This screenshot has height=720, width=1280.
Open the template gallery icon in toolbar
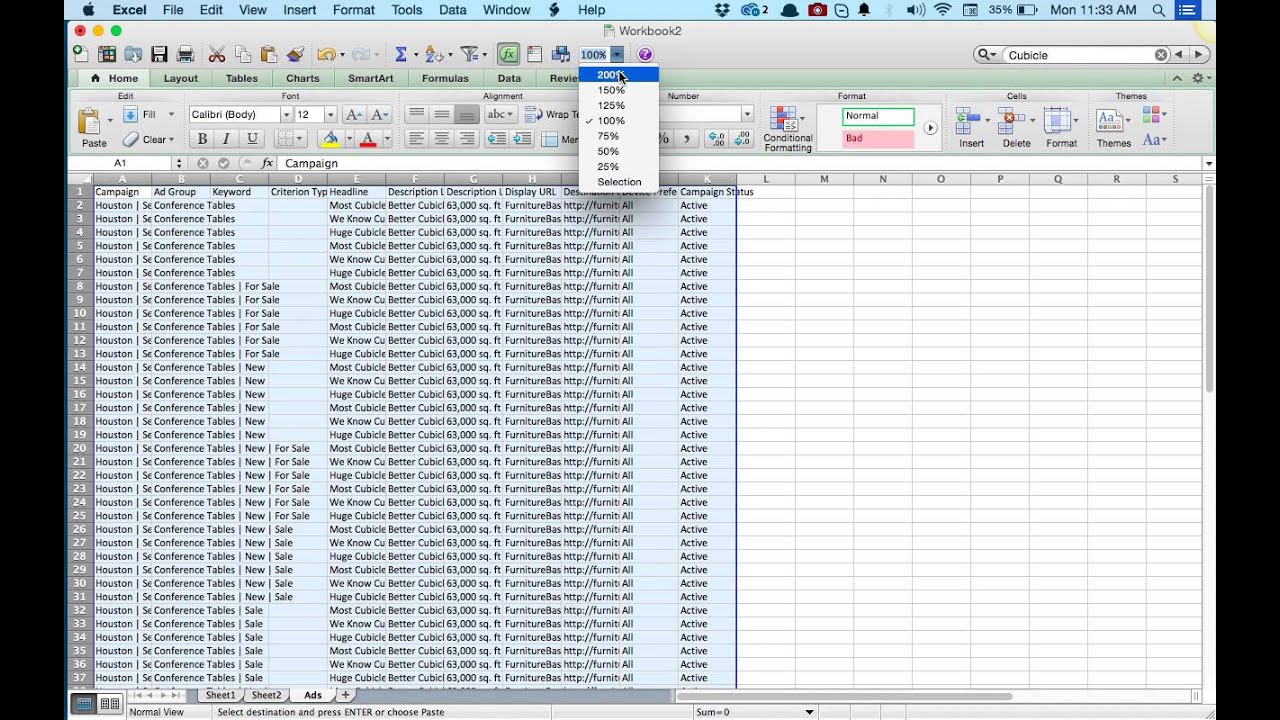coord(107,54)
